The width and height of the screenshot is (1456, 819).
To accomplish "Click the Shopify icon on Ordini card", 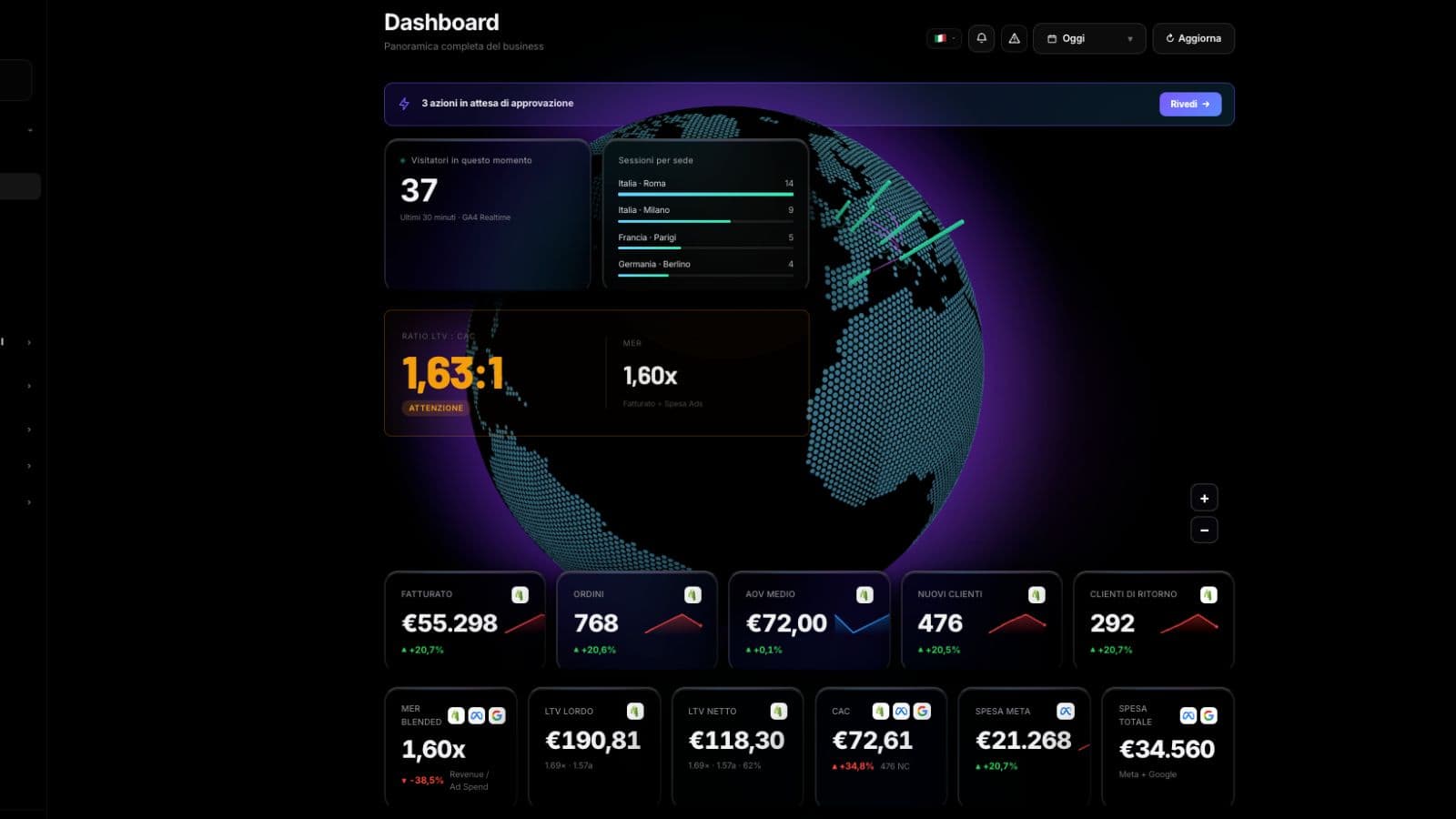I will [693, 594].
